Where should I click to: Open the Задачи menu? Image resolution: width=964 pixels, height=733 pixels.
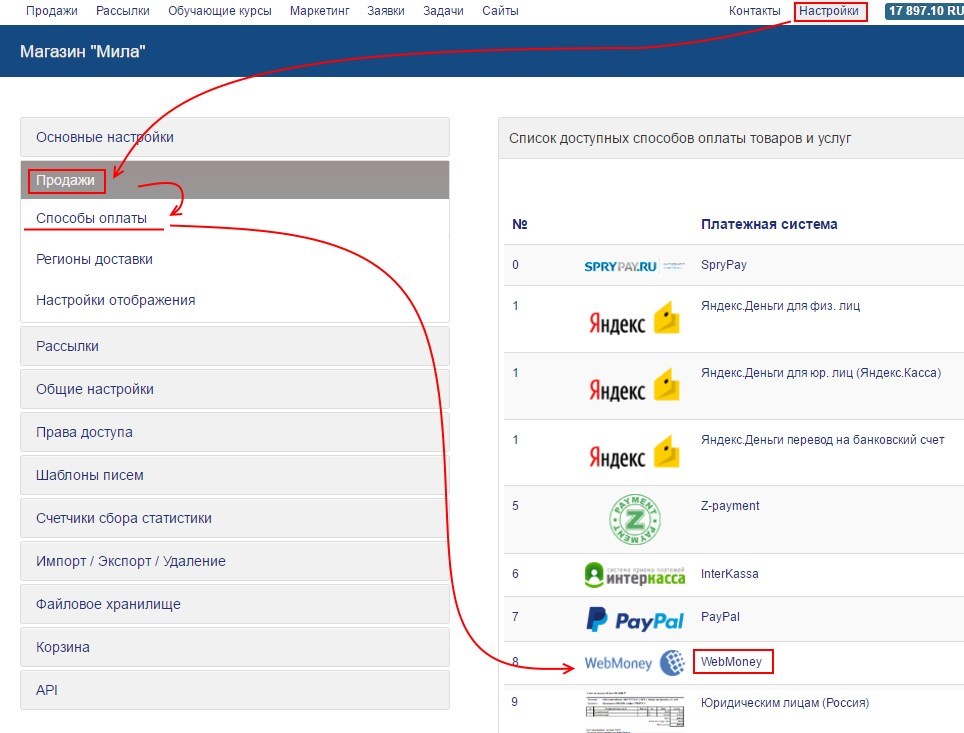[443, 11]
